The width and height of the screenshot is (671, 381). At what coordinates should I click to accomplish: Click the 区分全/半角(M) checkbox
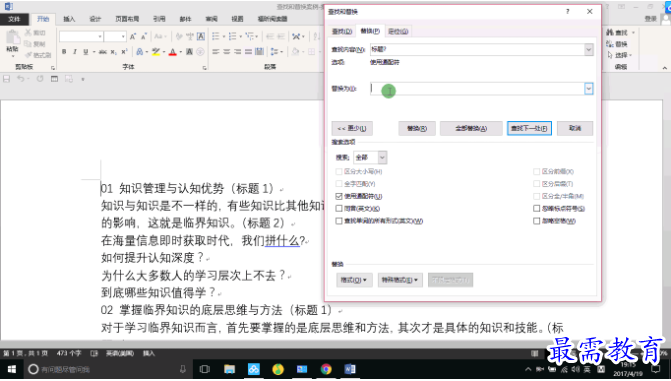click(x=536, y=196)
